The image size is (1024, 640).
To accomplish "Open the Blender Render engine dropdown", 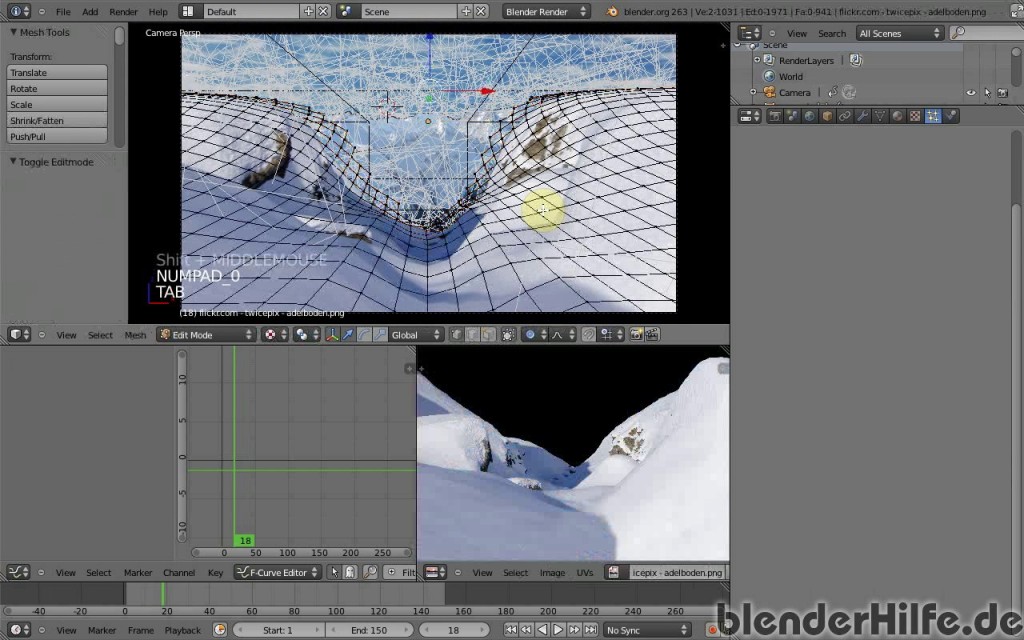I will pyautogui.click(x=545, y=11).
